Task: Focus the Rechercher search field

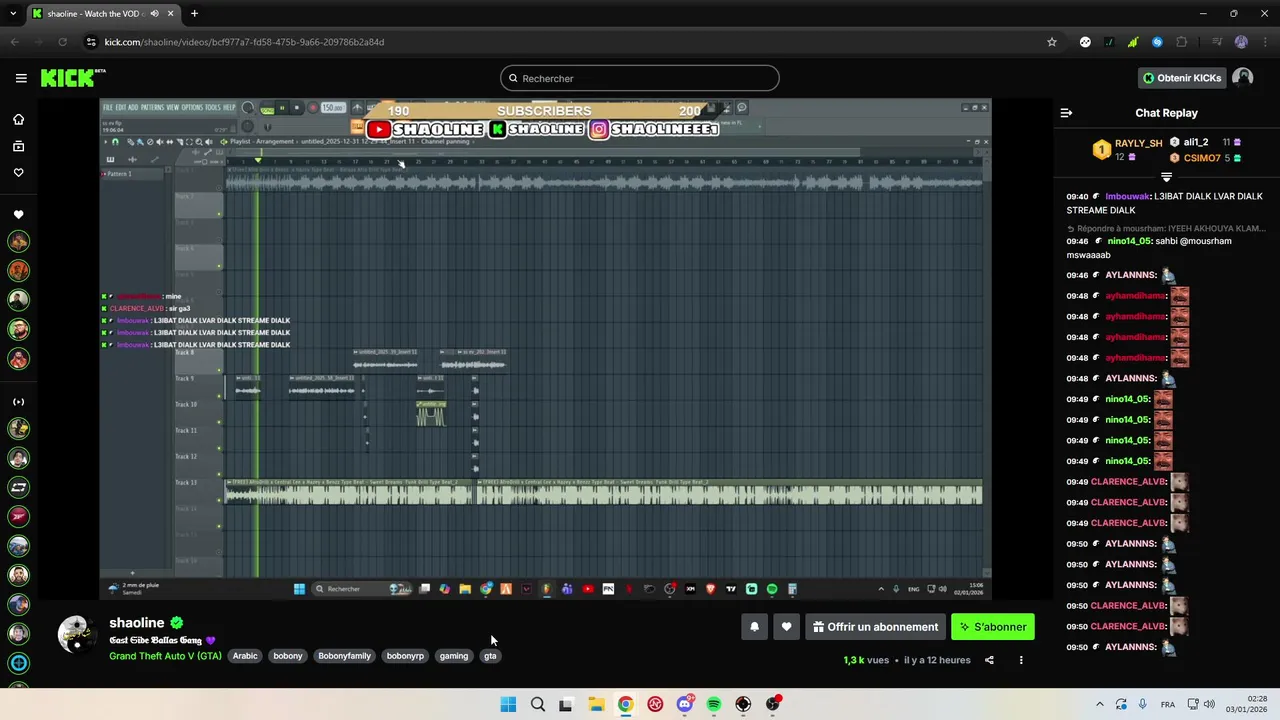Action: click(x=640, y=78)
